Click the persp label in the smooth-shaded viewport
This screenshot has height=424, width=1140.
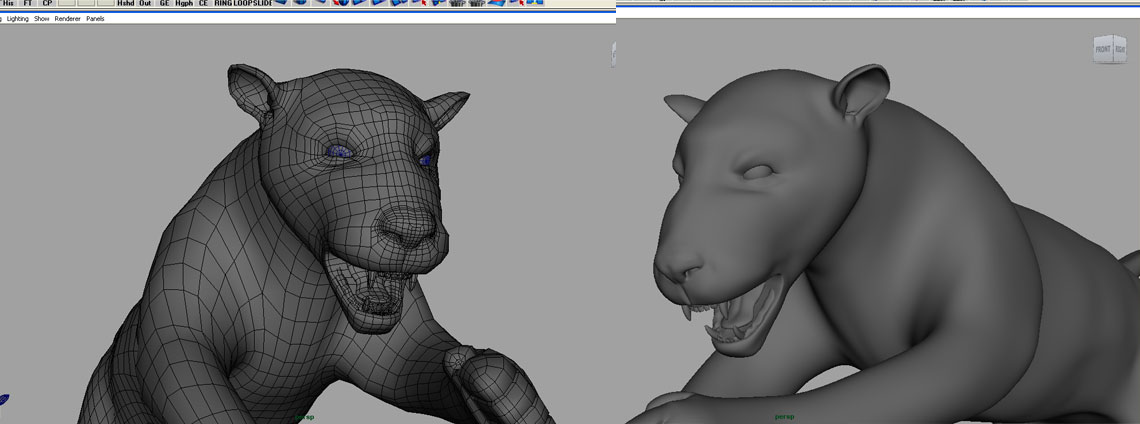pos(784,417)
